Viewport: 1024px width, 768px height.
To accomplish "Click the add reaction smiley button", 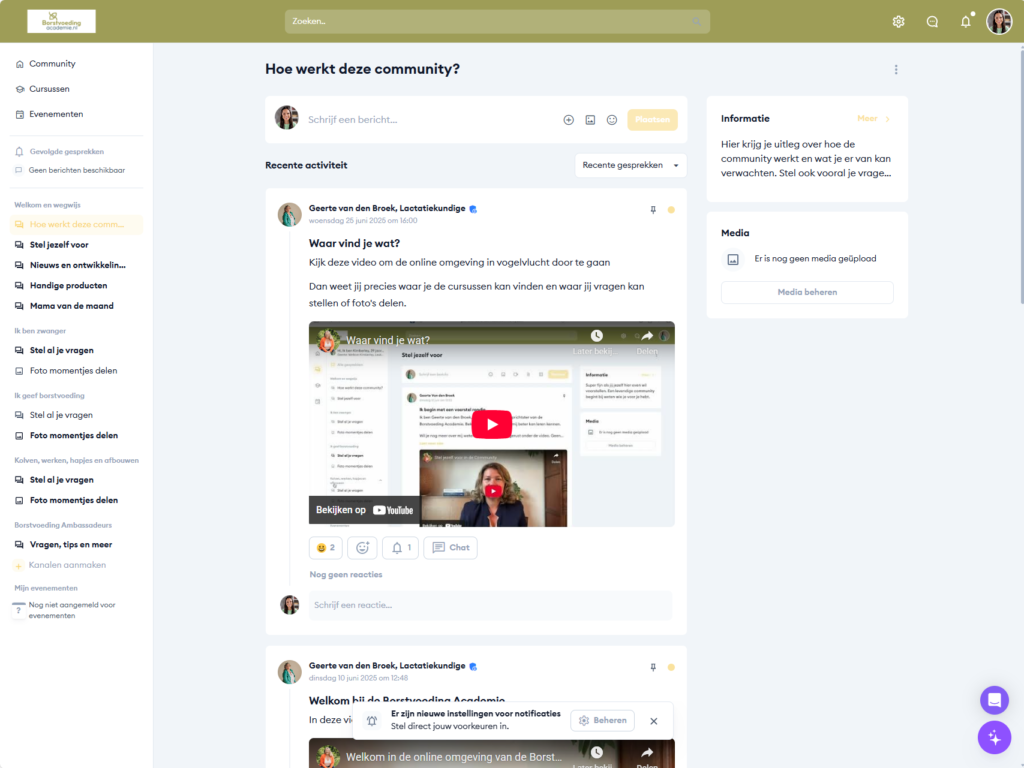I will (x=362, y=548).
